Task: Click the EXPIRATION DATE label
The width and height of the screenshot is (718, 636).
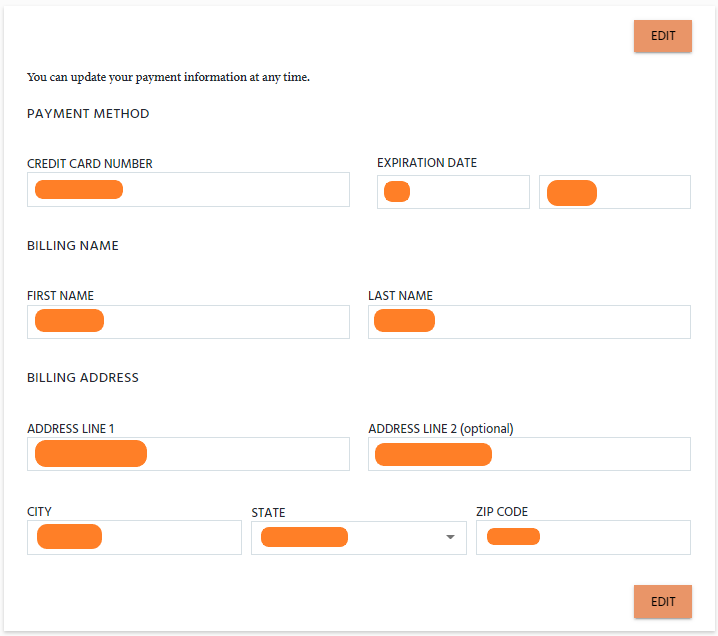Action: tap(427, 163)
